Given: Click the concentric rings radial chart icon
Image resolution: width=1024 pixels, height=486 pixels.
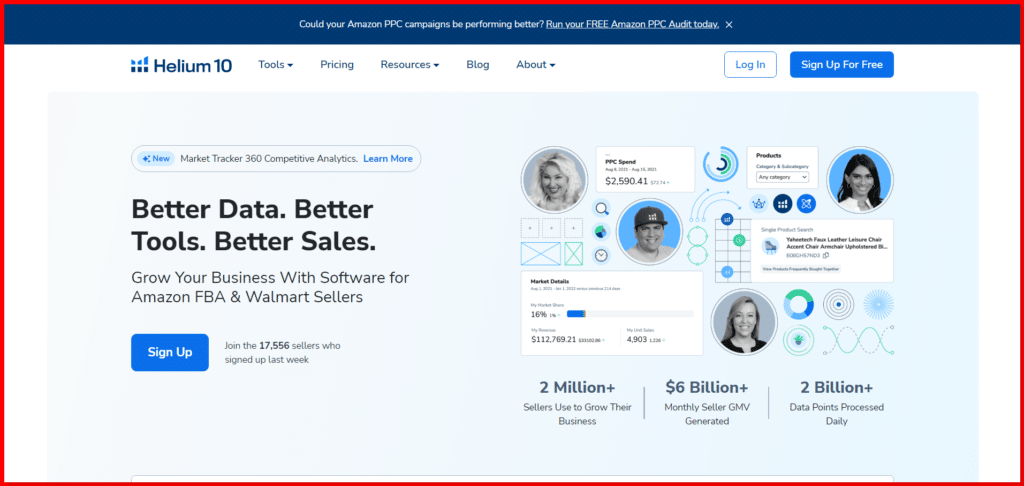Looking at the screenshot, I should [x=720, y=163].
